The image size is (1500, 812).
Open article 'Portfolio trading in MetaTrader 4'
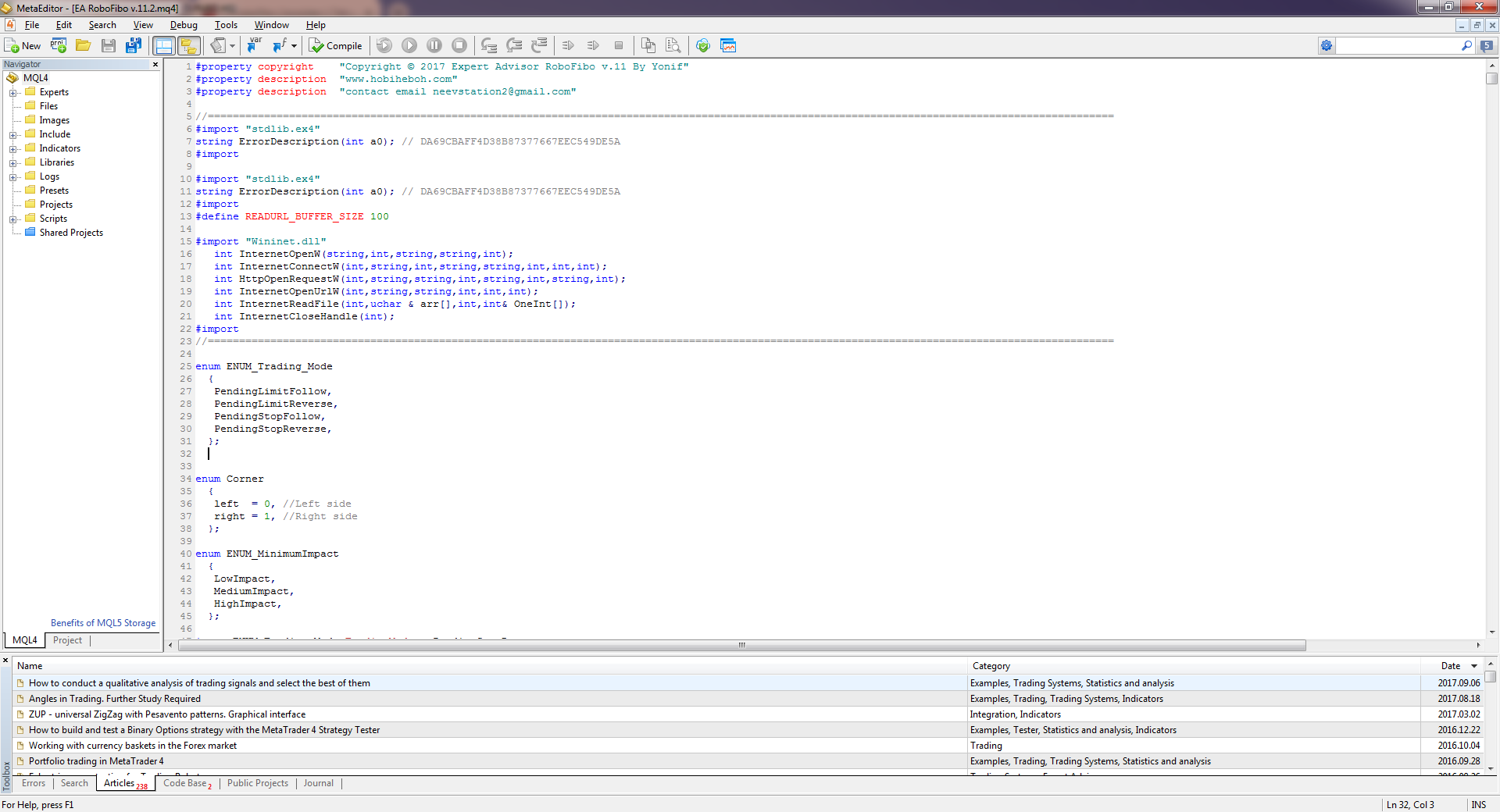pyautogui.click(x=96, y=761)
